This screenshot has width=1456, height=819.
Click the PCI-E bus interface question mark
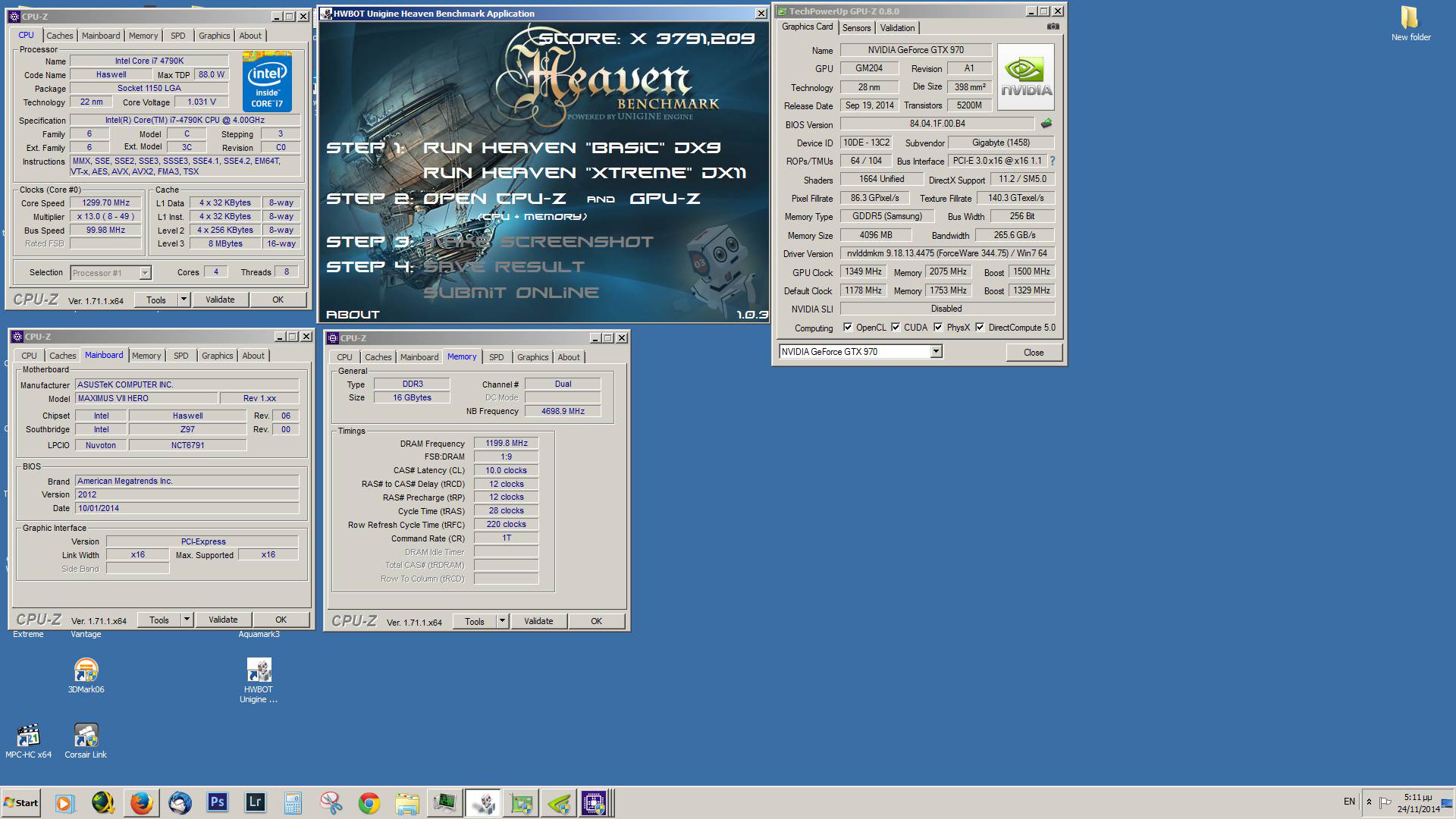[1053, 161]
